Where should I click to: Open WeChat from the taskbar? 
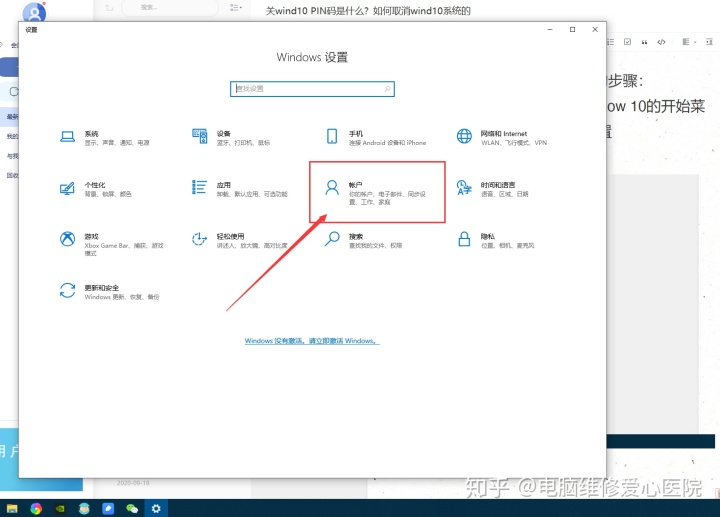click(x=132, y=508)
